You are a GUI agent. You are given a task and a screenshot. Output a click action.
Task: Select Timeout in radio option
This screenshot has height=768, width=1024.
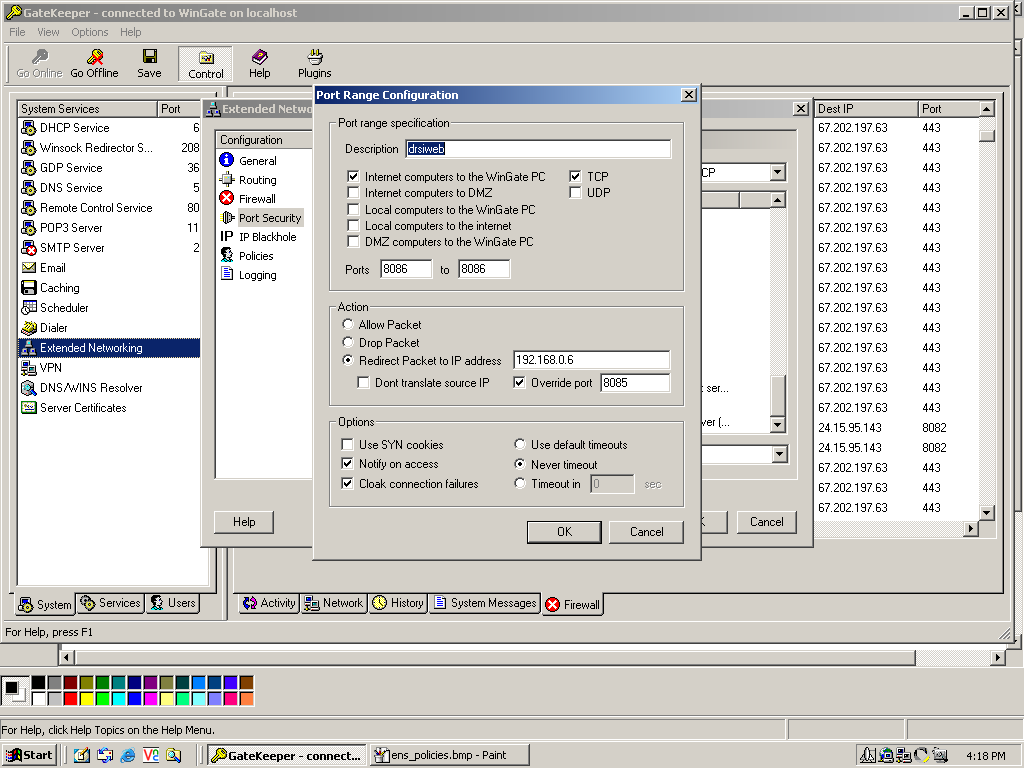(x=520, y=484)
